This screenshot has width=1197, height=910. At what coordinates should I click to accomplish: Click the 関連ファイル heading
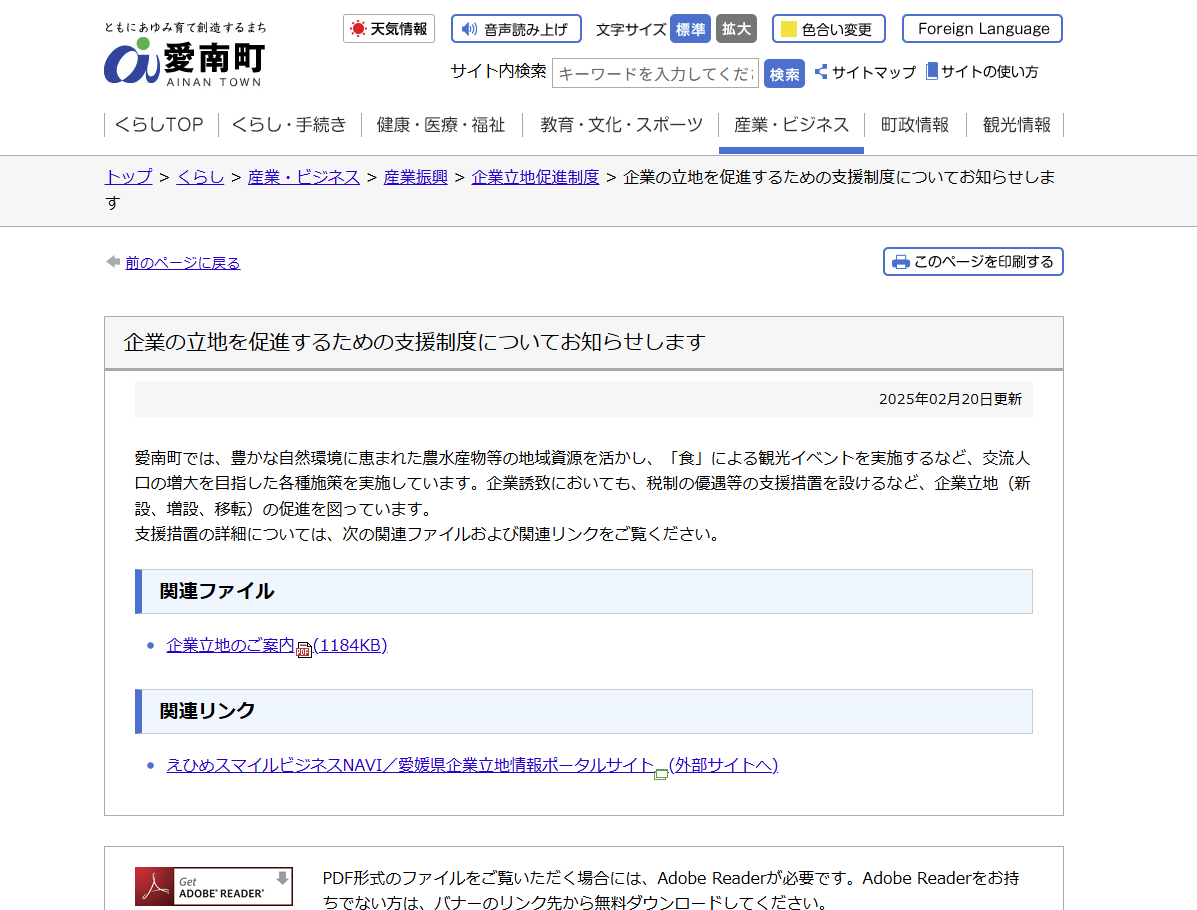point(217,591)
